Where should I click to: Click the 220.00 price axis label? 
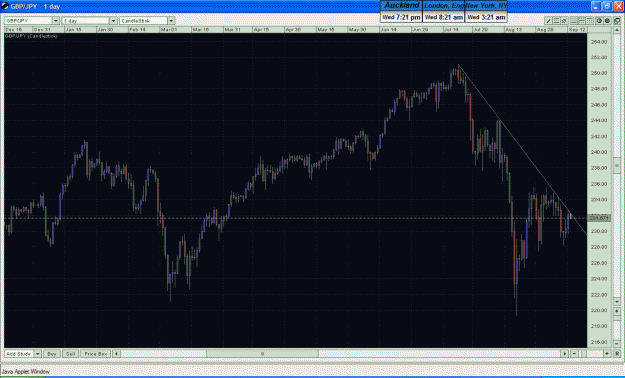(599, 310)
